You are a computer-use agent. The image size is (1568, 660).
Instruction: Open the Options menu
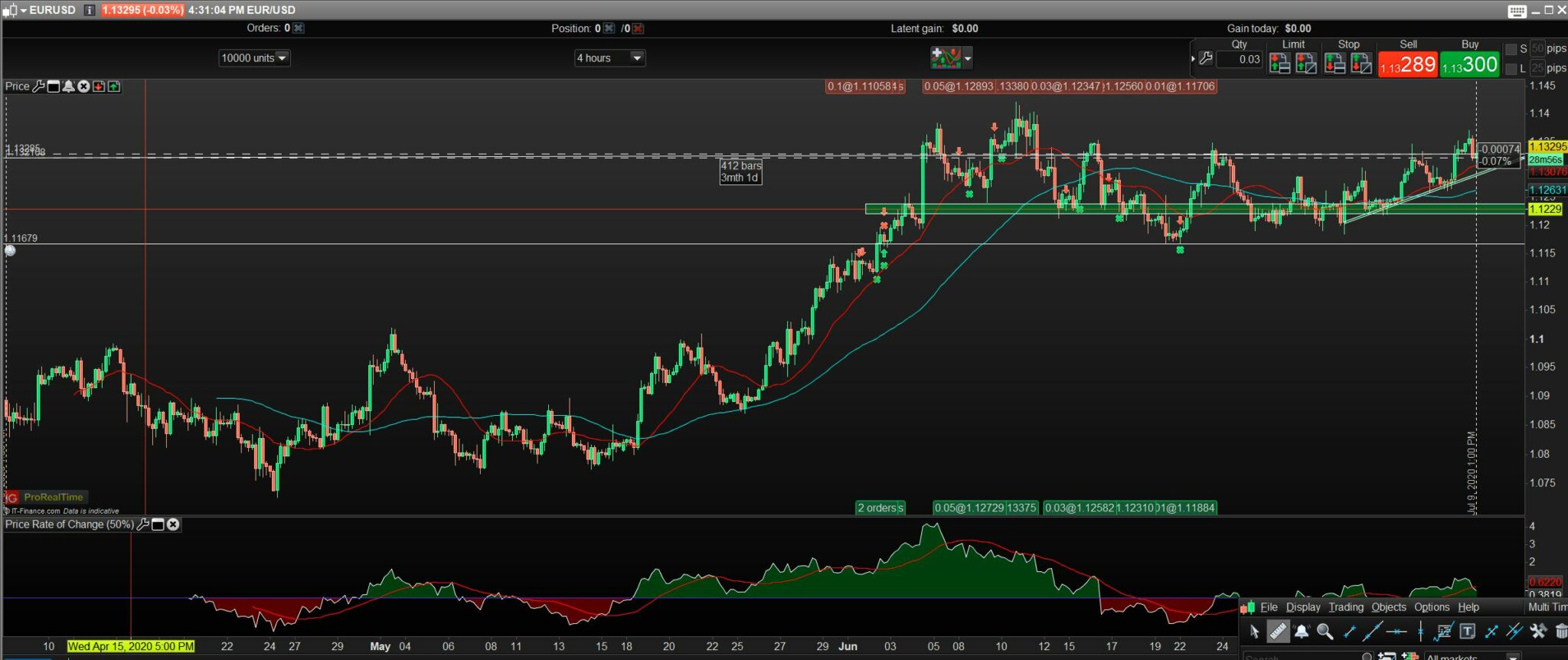click(x=1432, y=607)
